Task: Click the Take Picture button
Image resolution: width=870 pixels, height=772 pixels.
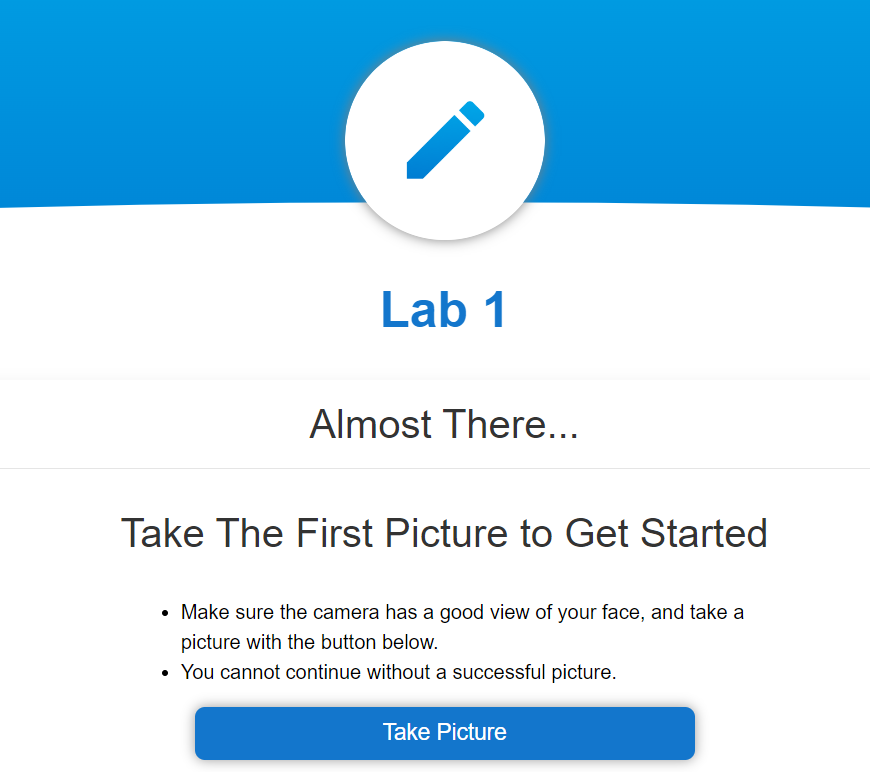Action: coord(444,733)
